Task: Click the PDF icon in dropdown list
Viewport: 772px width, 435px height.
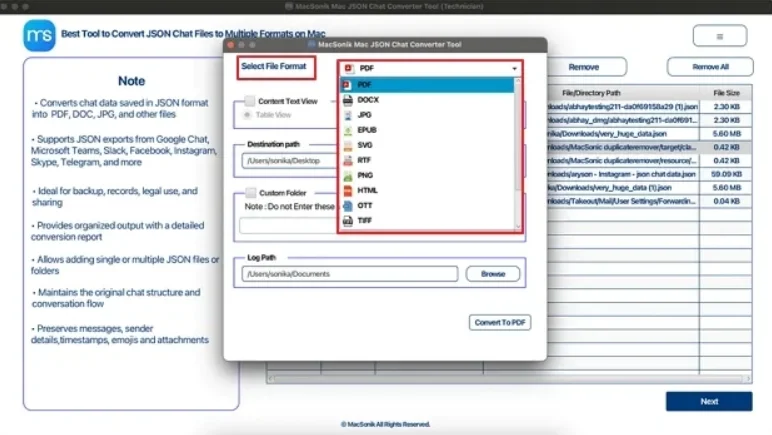Action: pos(348,85)
